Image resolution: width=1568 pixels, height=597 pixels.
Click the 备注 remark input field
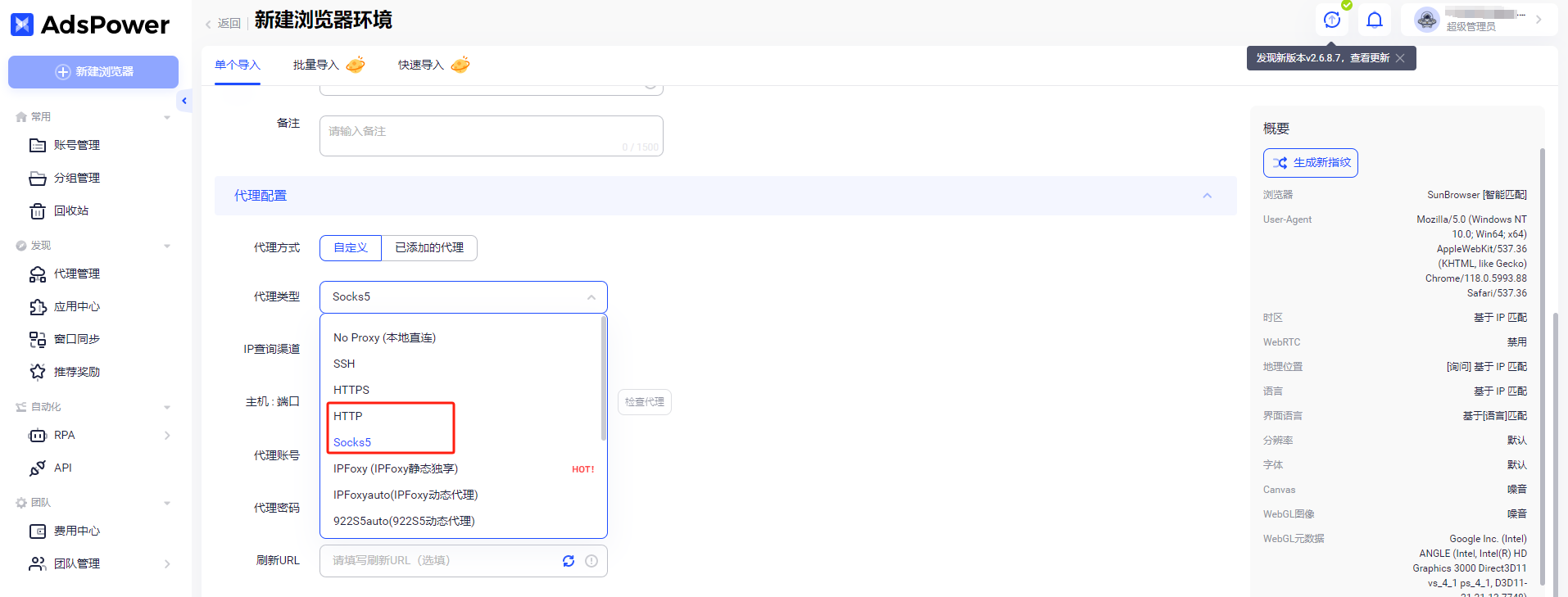point(491,135)
